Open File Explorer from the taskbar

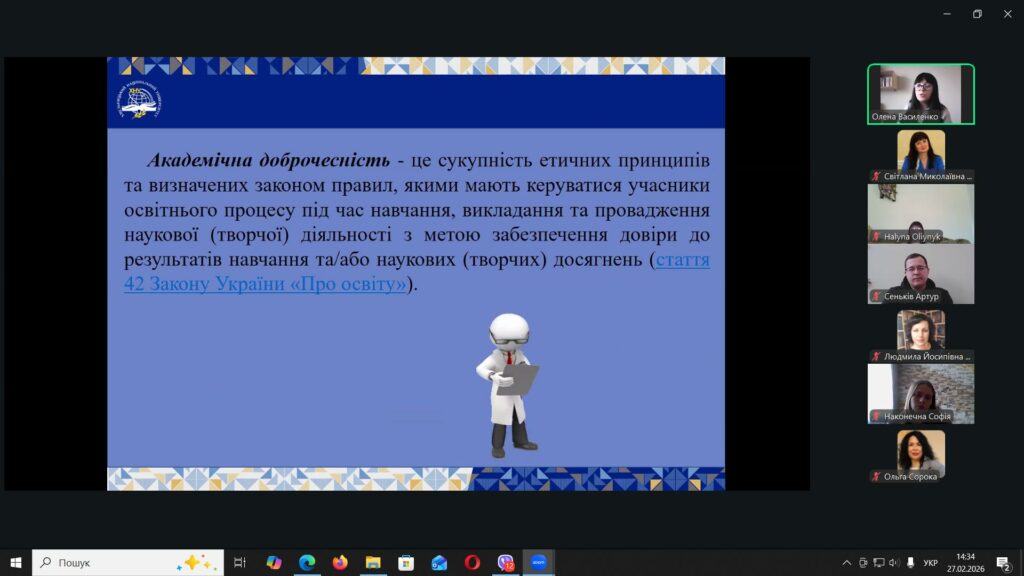pyautogui.click(x=373, y=562)
